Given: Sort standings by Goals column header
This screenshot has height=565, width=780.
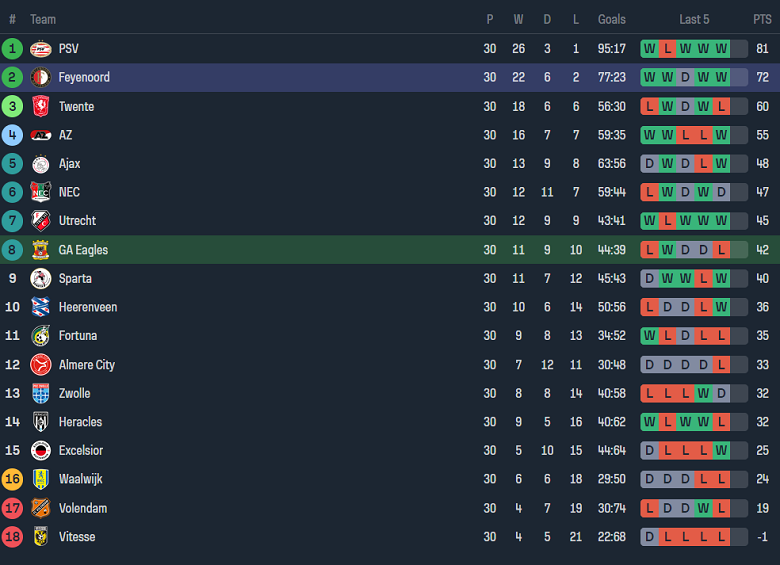Looking at the screenshot, I should [611, 19].
